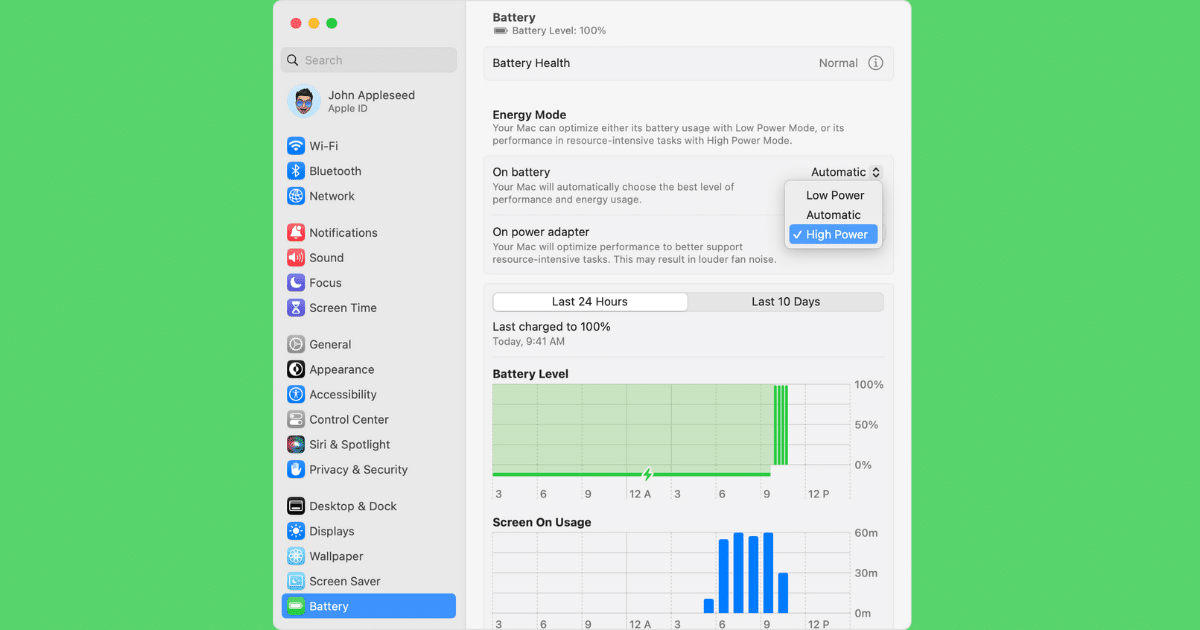Click the Wallpaper icon
Image resolution: width=1200 pixels, height=630 pixels.
296,556
